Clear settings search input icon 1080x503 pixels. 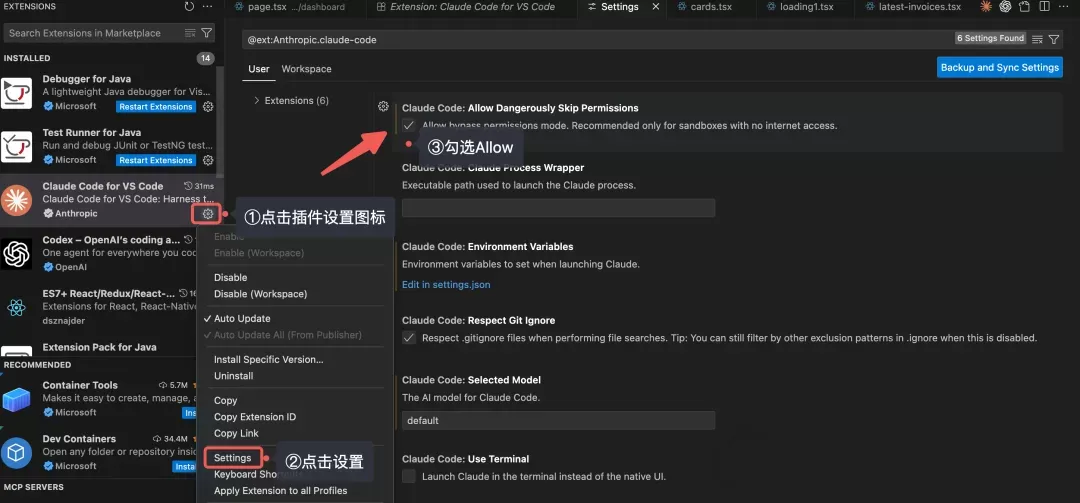1037,40
